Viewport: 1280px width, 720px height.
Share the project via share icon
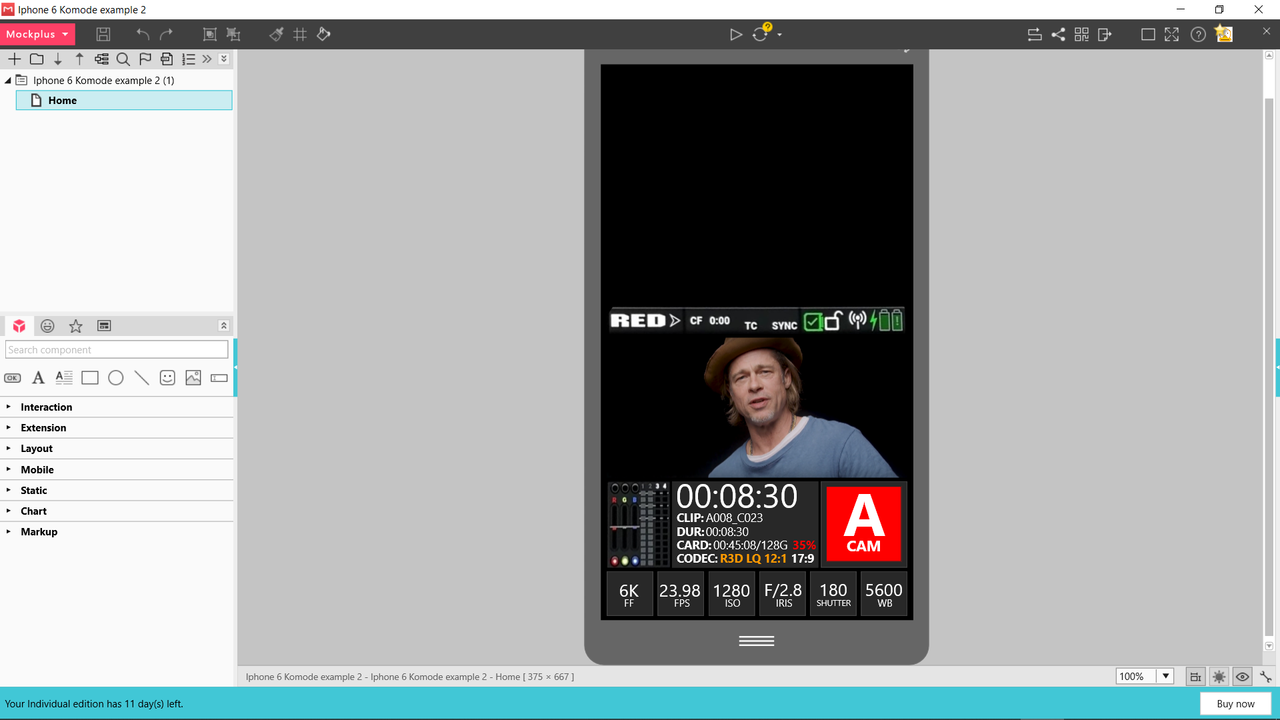pyautogui.click(x=1058, y=34)
